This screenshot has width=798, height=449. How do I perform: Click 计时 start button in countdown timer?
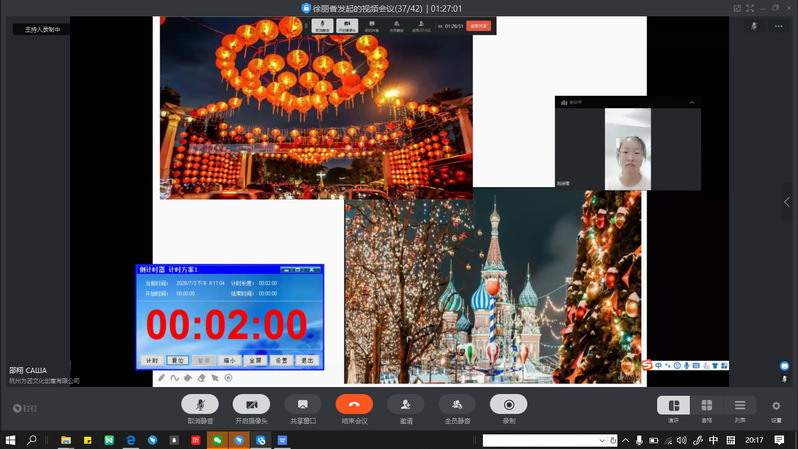tap(152, 360)
